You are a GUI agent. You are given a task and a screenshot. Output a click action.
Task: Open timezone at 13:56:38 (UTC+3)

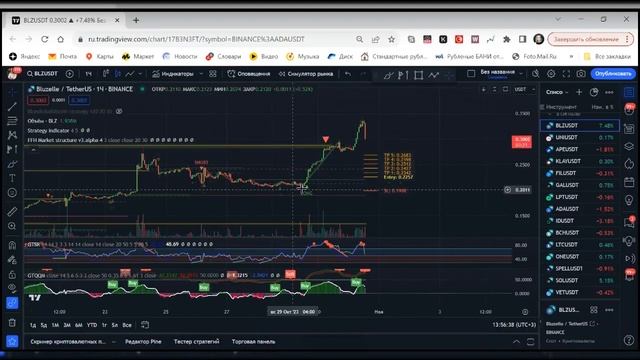coord(514,325)
